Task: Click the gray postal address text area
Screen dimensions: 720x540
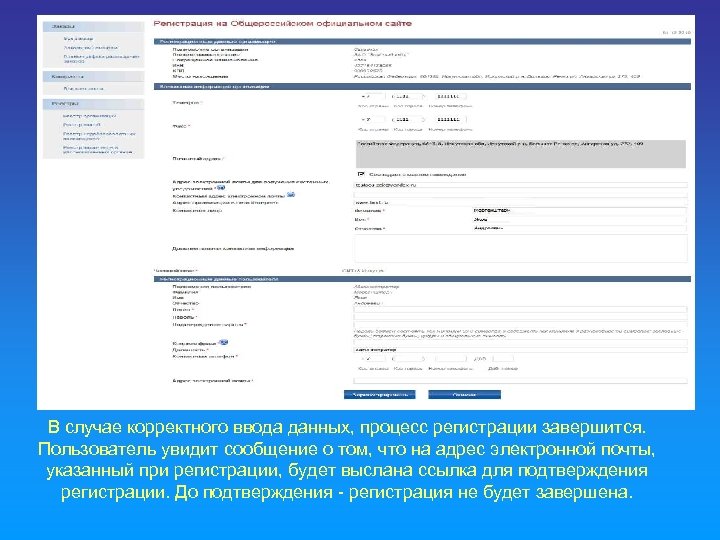Action: pyautogui.click(x=521, y=154)
